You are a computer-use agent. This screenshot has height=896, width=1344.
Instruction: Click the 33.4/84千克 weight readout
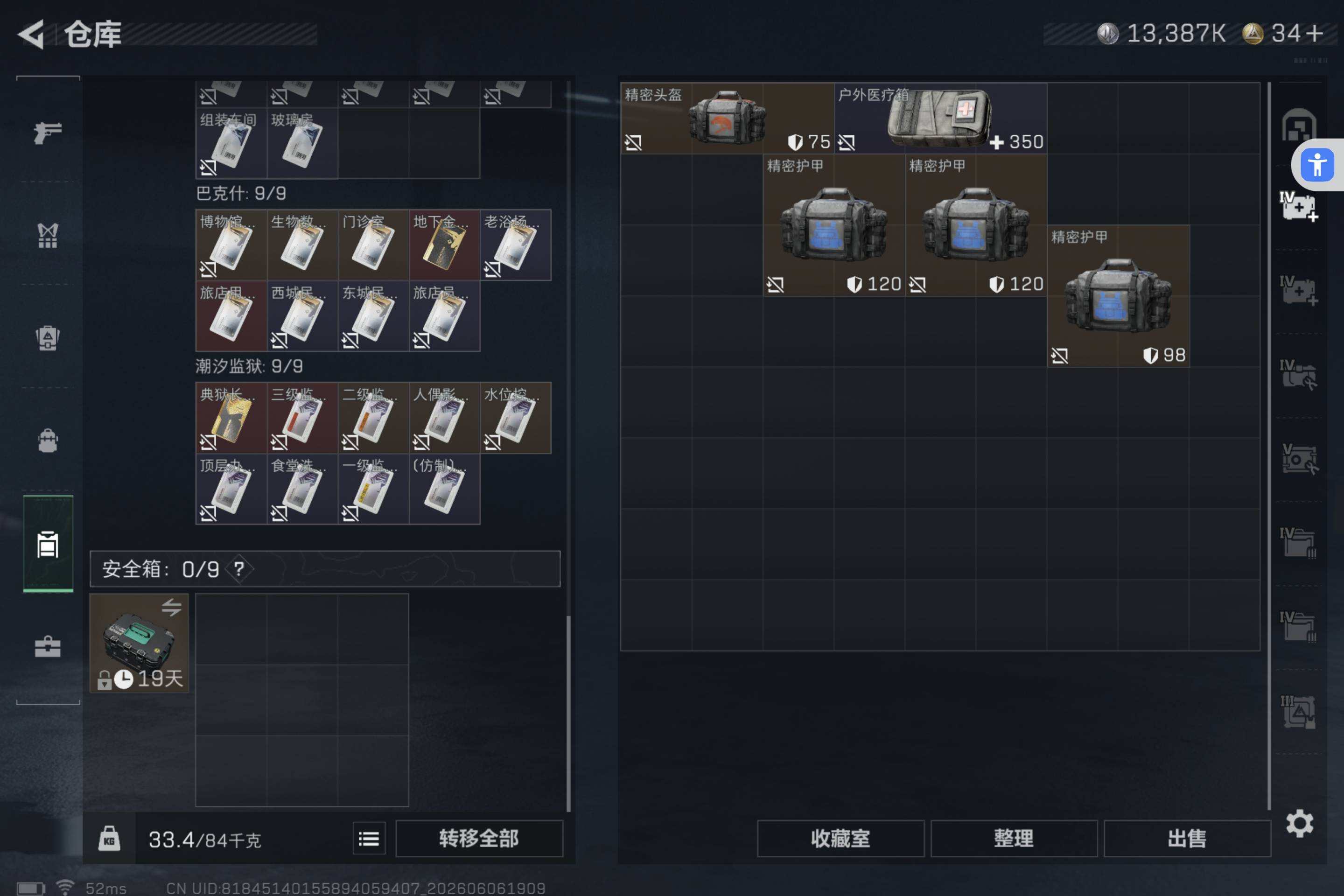pyautogui.click(x=204, y=840)
